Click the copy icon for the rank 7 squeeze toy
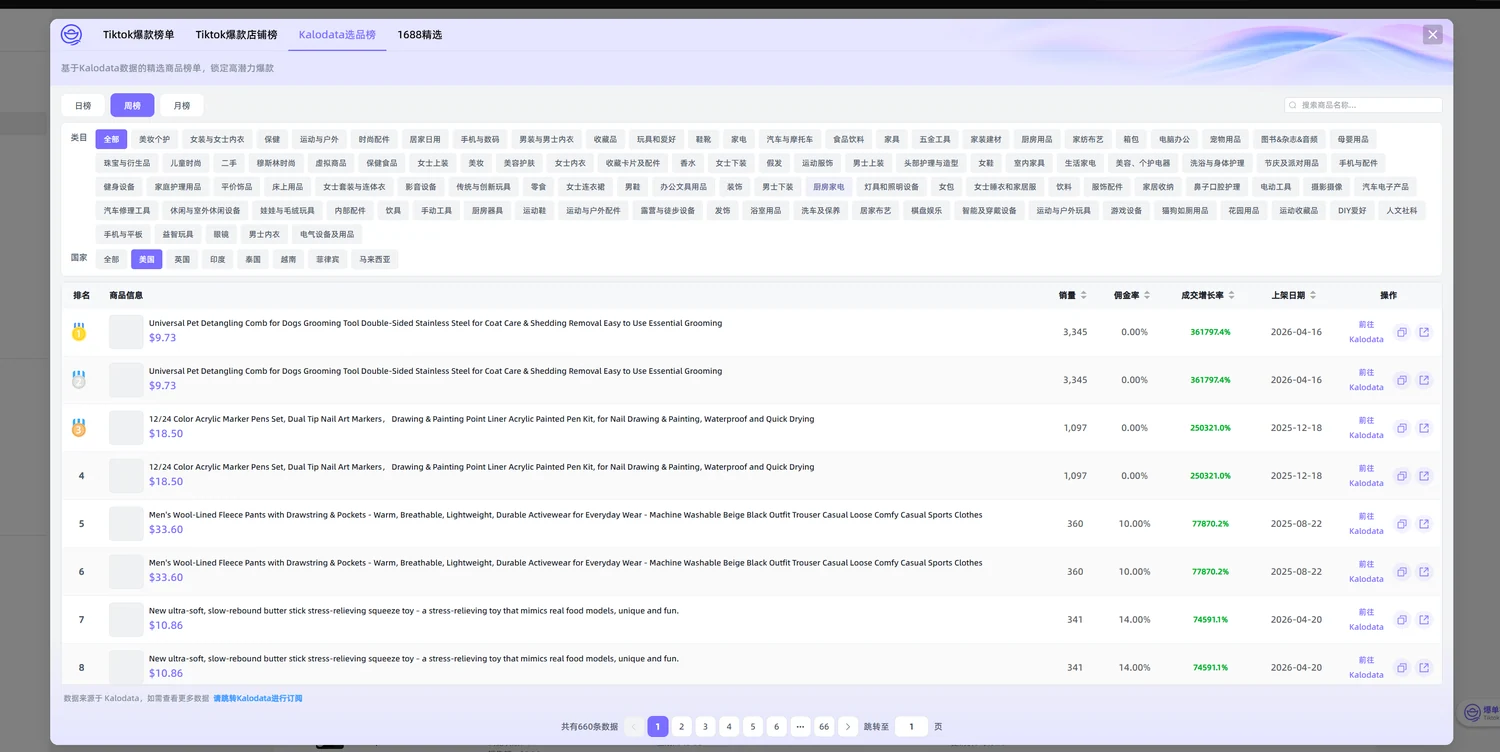1500x752 pixels. (1402, 620)
